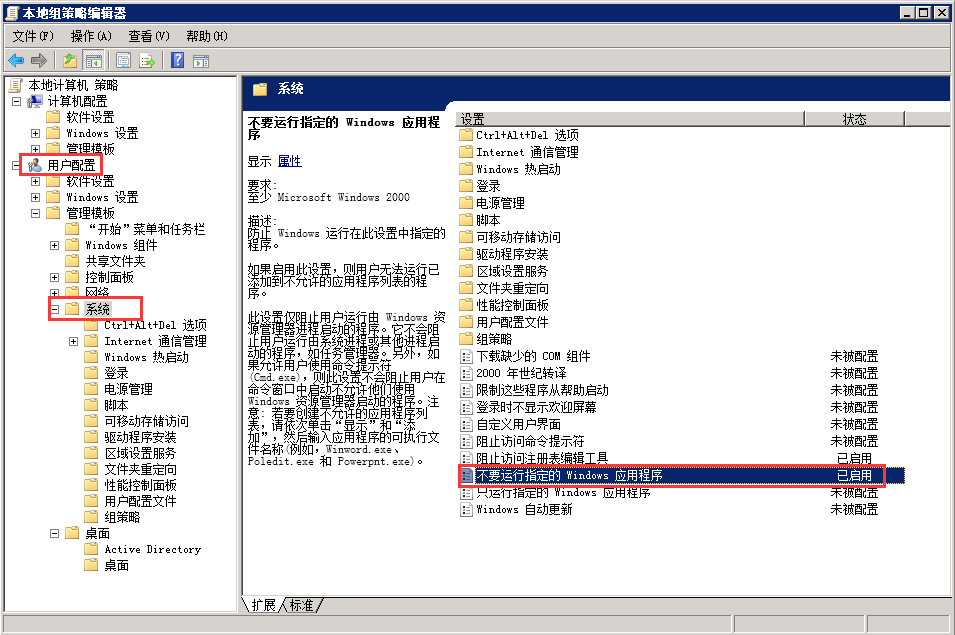Click folder icon of Active Directory in tree
955x635 pixels.
91,549
